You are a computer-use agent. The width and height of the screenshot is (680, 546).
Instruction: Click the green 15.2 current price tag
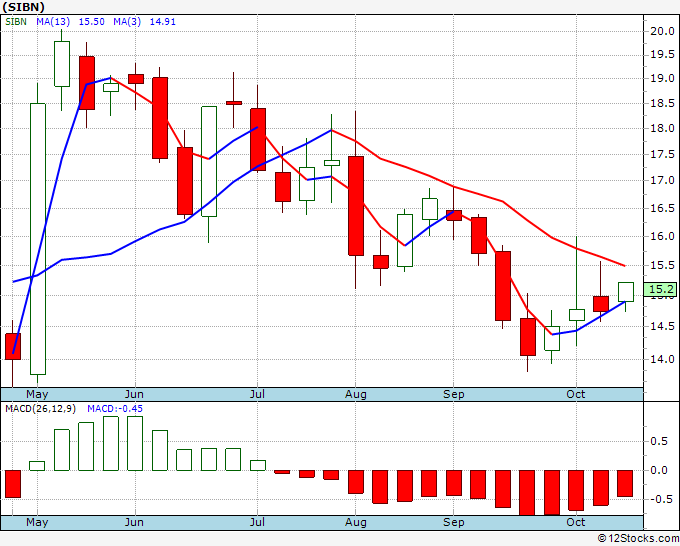(660, 289)
